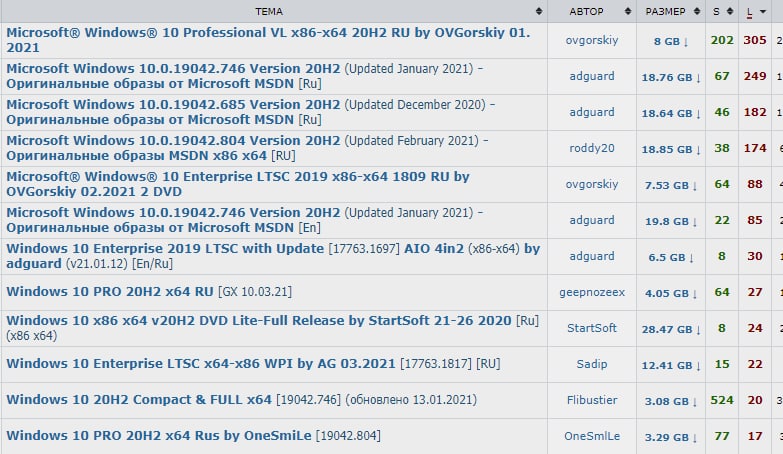The width and height of the screenshot is (783, 454).
Task: Open author geepnozeex profile
Action: click(x=592, y=292)
